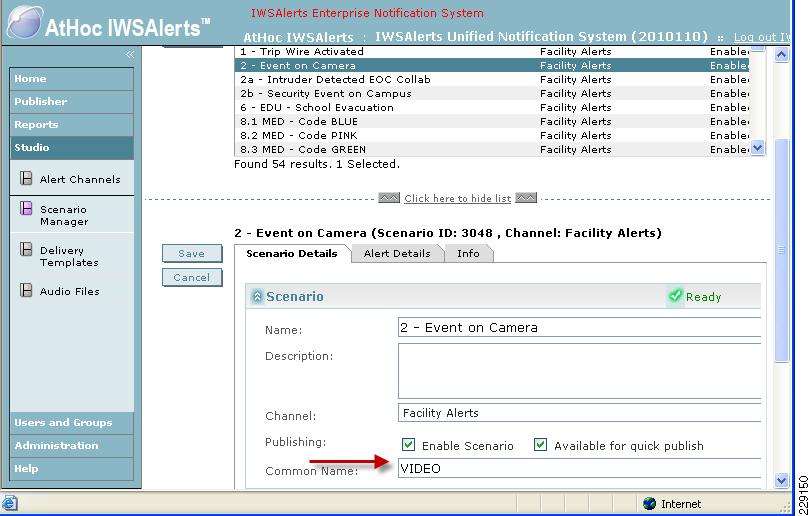Click the Alert Channels sidebar icon
This screenshot has height=516, width=809.
tap(26, 178)
